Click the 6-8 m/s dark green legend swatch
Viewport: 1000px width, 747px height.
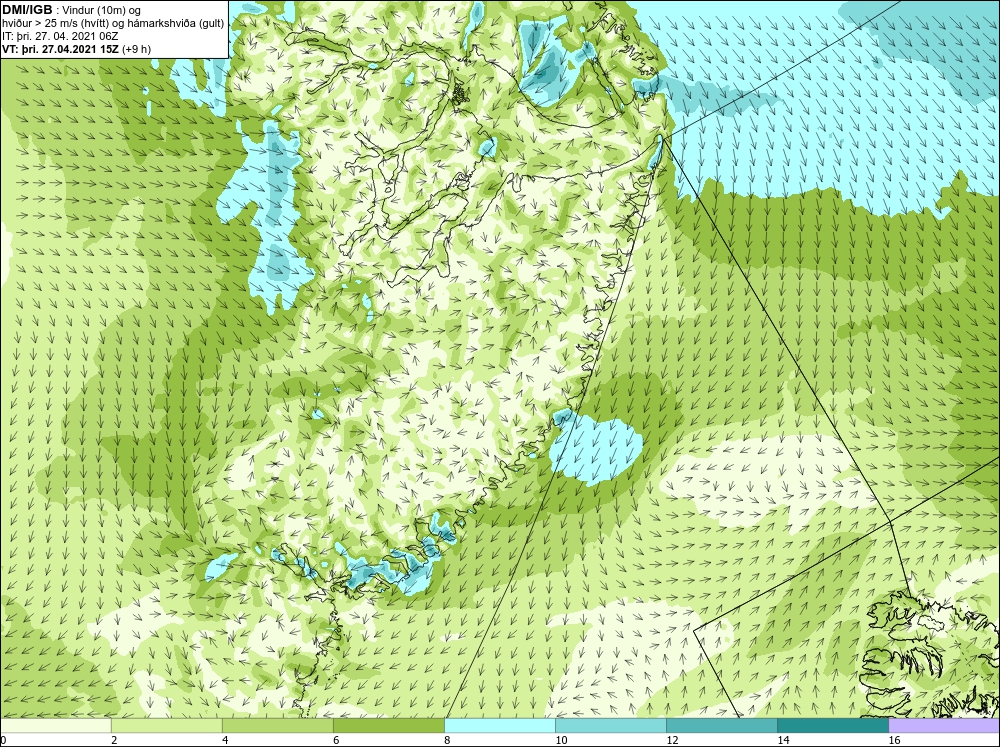coord(388,725)
